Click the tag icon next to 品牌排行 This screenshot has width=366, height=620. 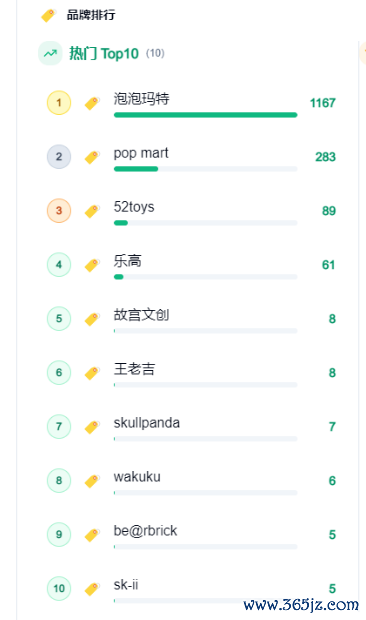[49, 15]
